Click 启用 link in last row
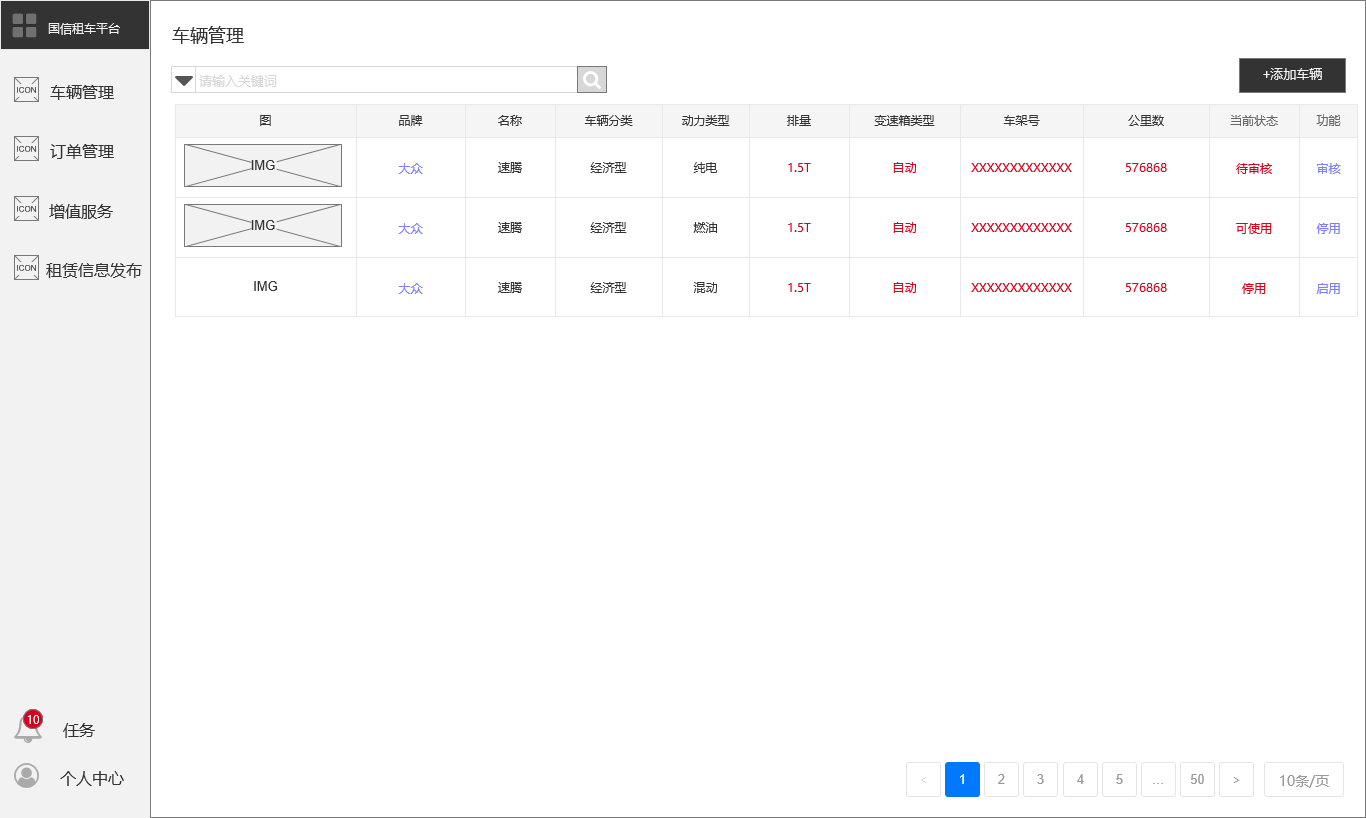 (1328, 289)
